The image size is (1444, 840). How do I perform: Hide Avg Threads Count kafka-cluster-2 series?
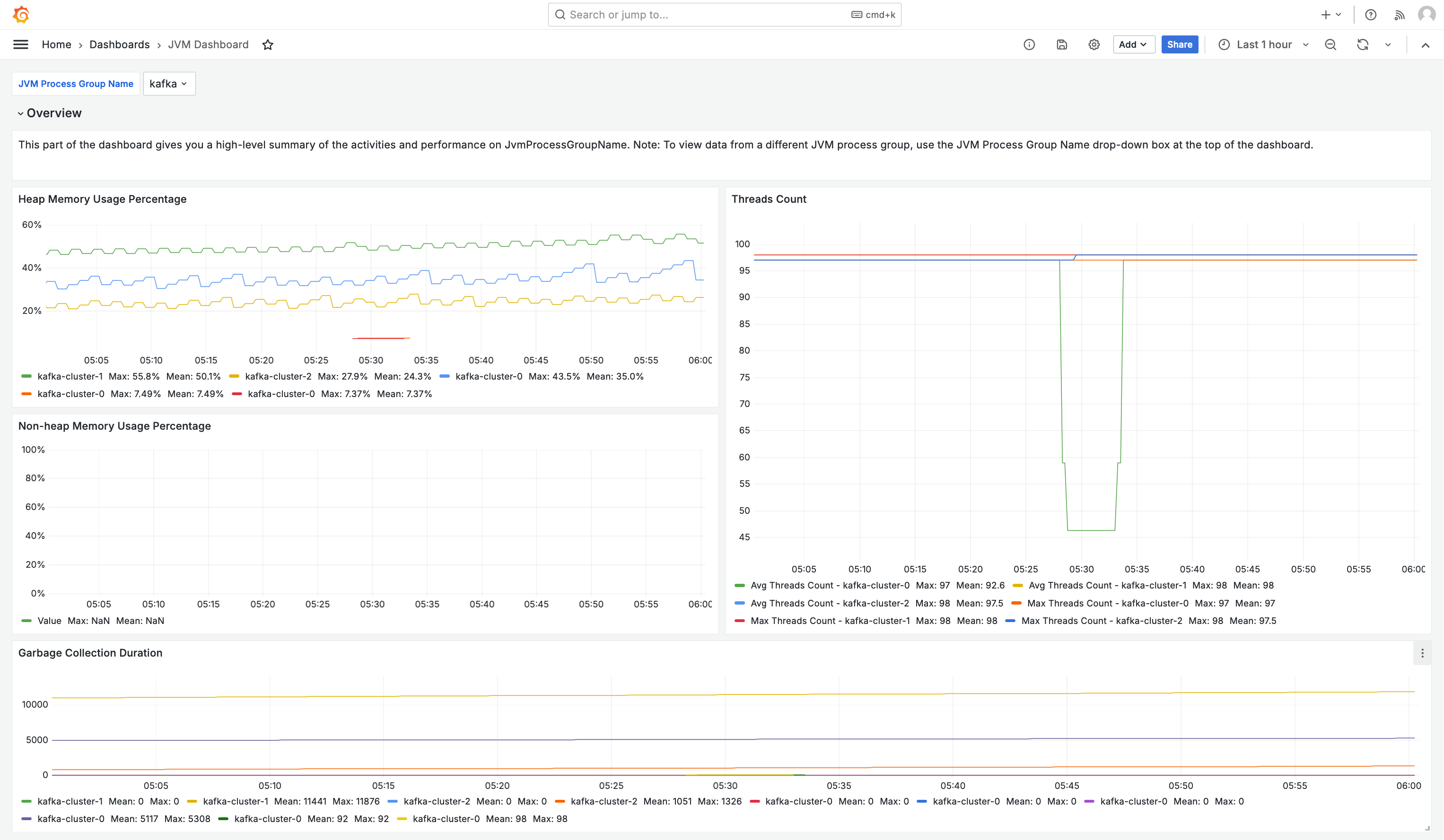(829, 603)
